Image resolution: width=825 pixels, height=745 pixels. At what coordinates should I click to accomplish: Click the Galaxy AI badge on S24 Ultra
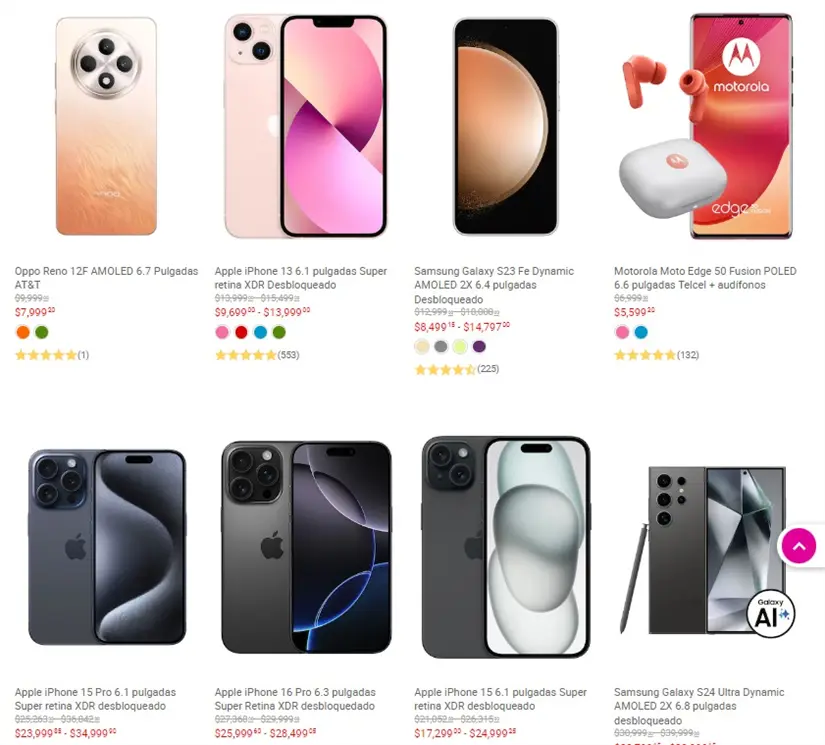[x=770, y=613]
